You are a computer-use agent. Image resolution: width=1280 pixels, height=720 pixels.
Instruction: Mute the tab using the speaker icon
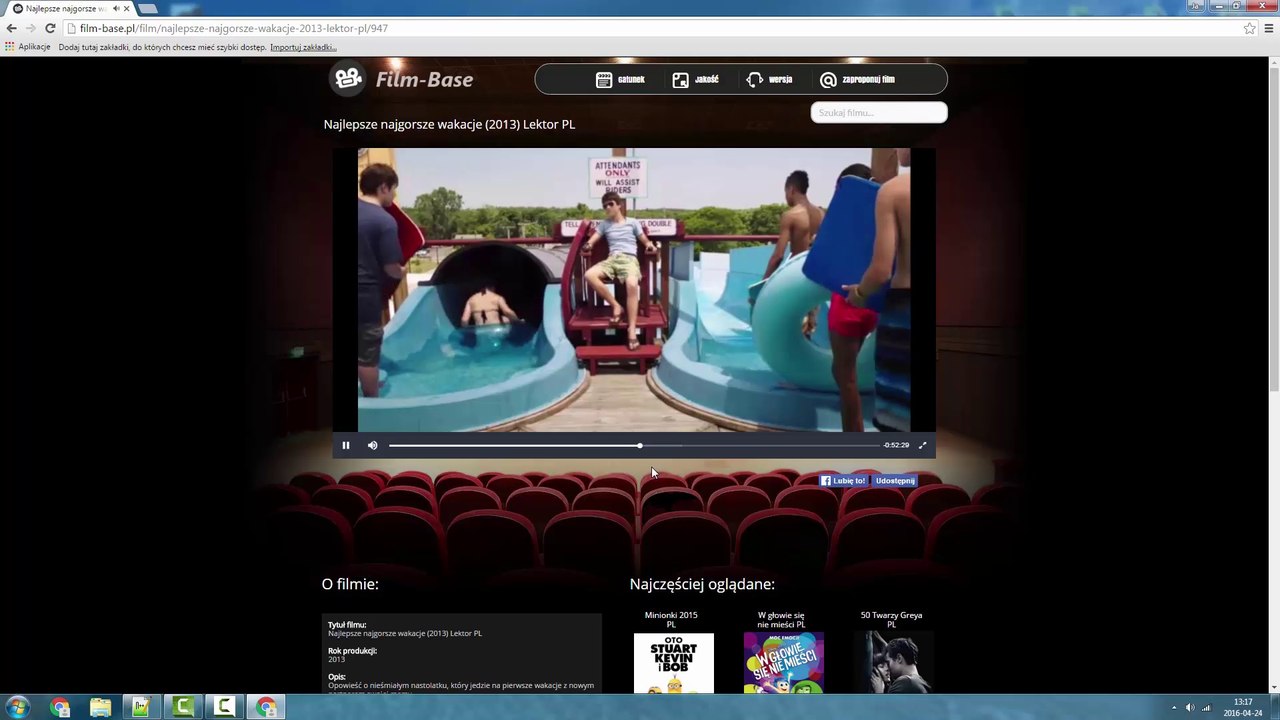[x=116, y=8]
